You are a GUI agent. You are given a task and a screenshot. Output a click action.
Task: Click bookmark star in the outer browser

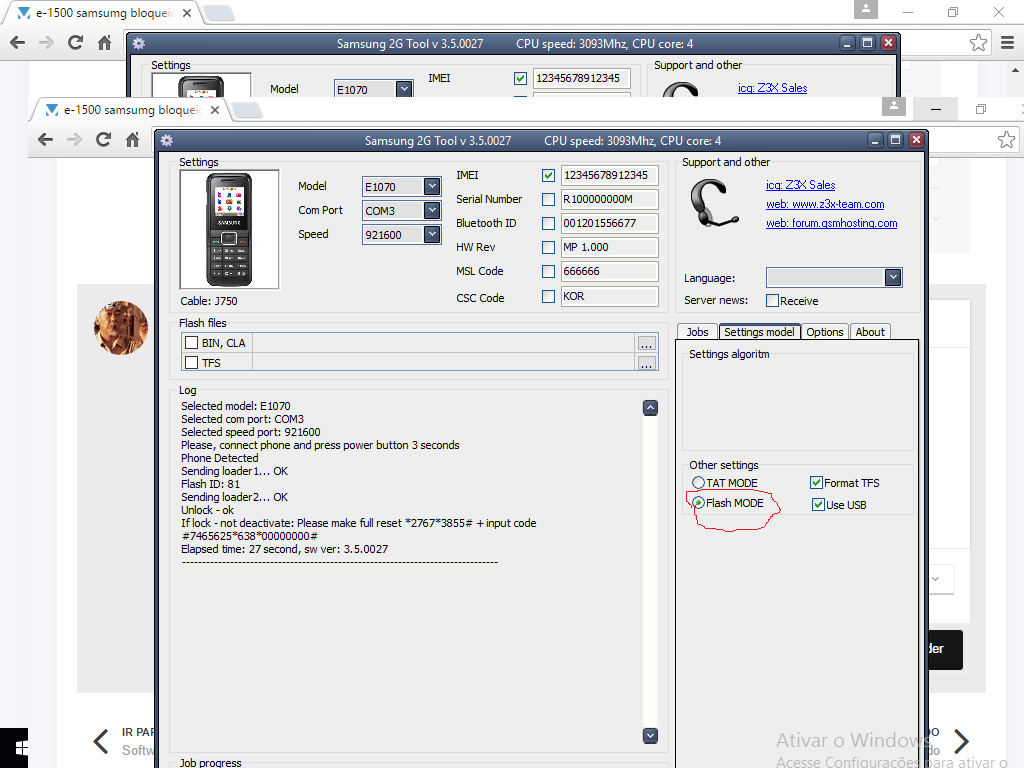tap(978, 43)
